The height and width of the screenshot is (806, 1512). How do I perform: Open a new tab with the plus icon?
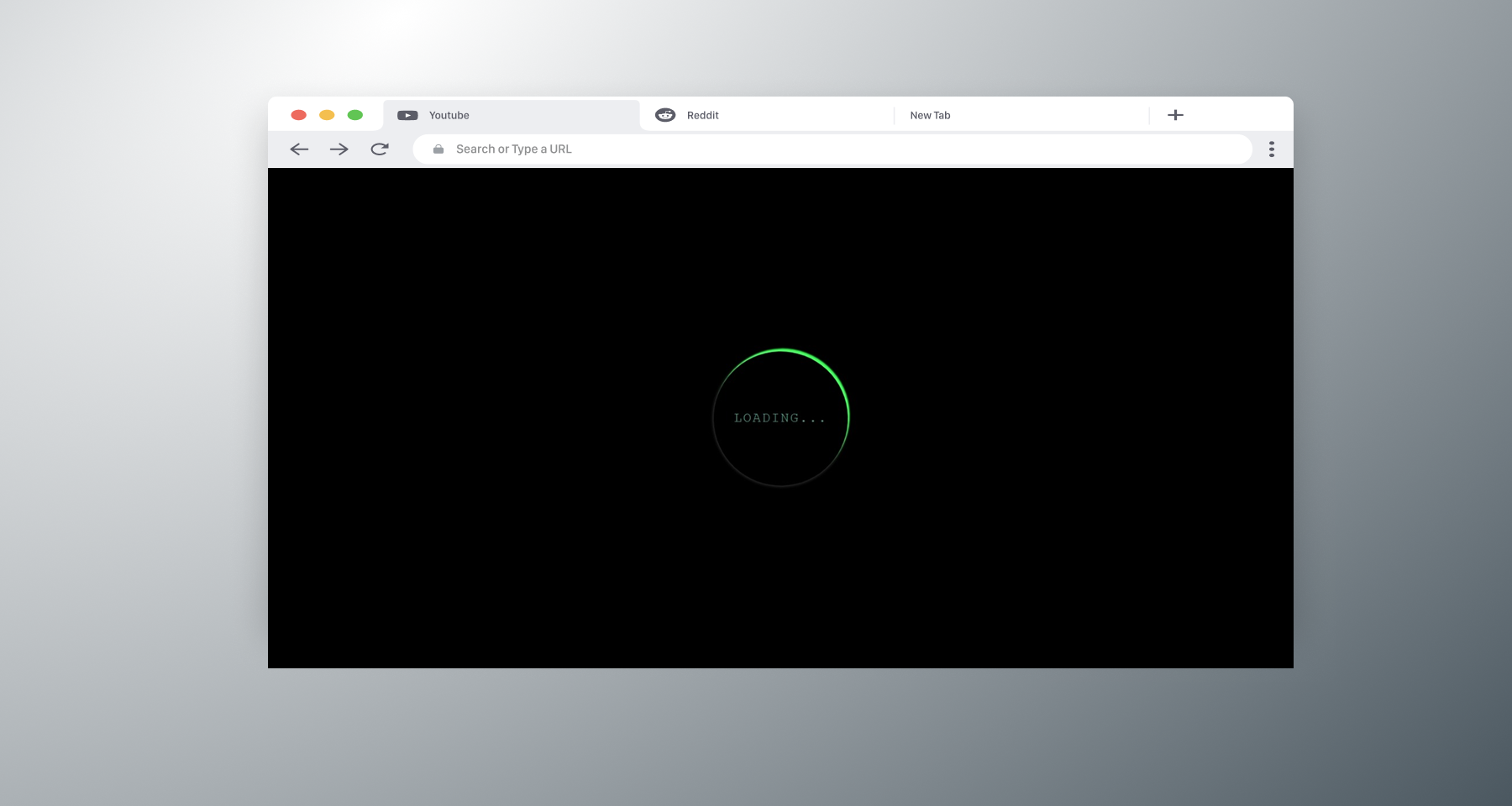pyautogui.click(x=1175, y=115)
